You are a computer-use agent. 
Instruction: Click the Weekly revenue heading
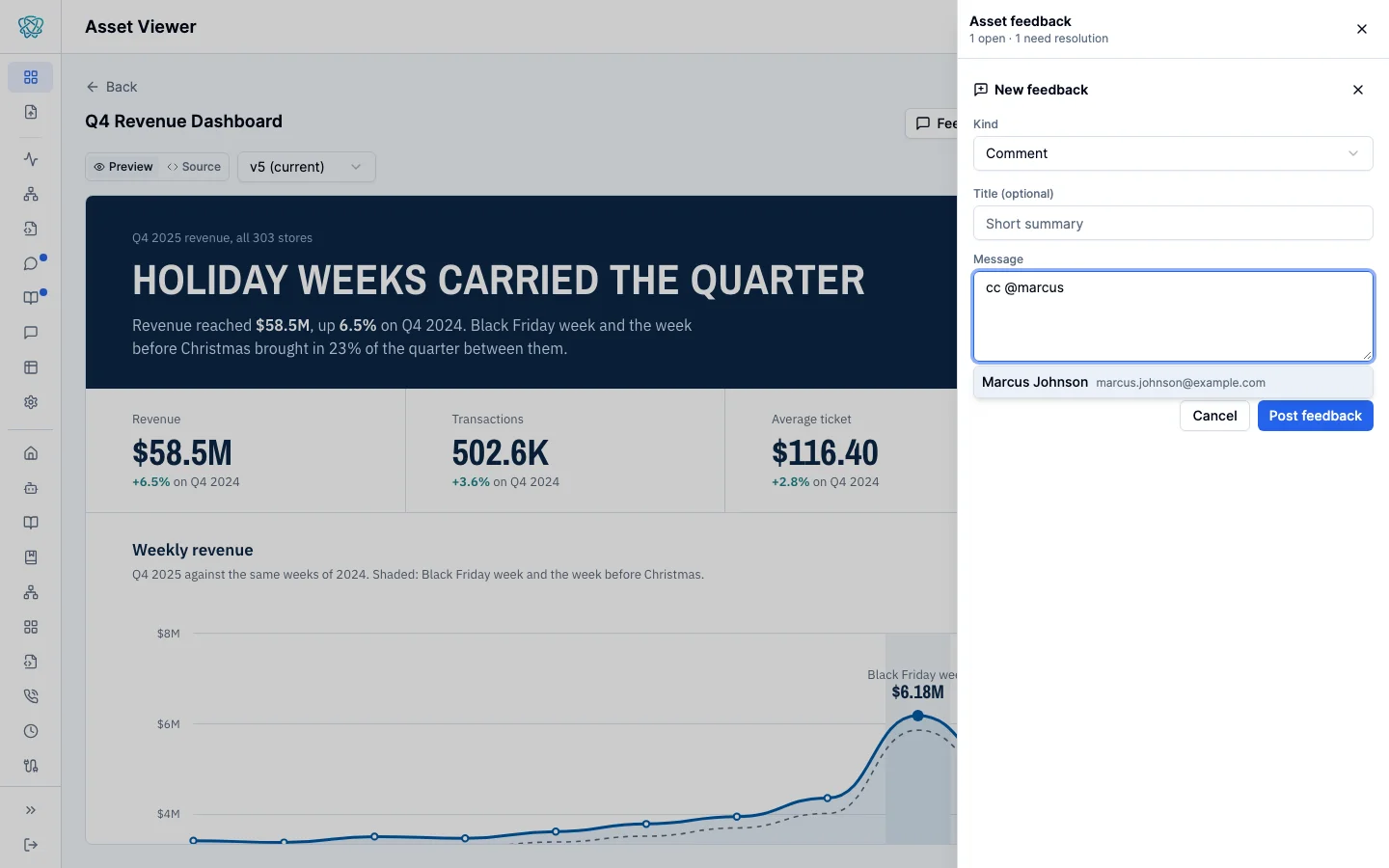click(x=193, y=550)
